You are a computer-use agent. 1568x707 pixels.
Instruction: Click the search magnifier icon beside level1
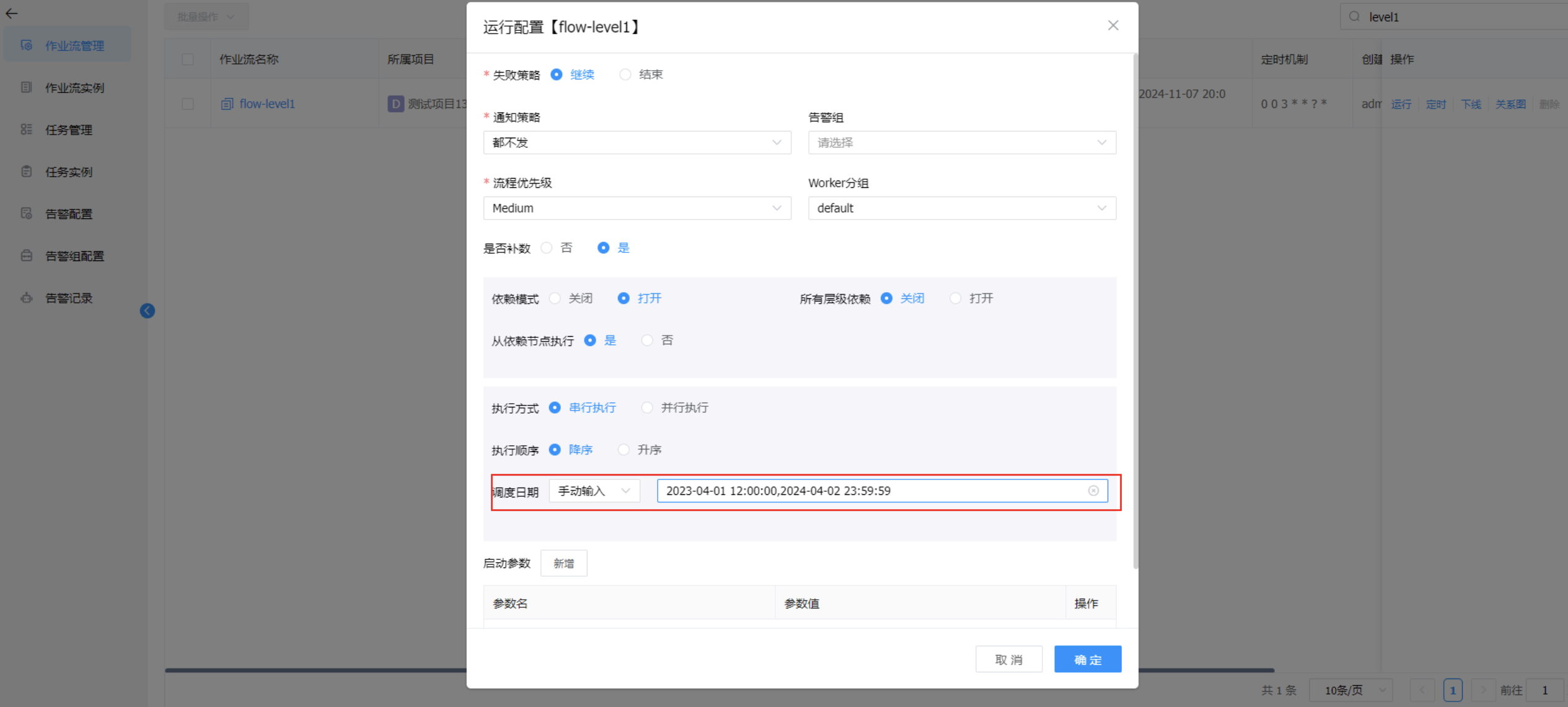point(1355,17)
